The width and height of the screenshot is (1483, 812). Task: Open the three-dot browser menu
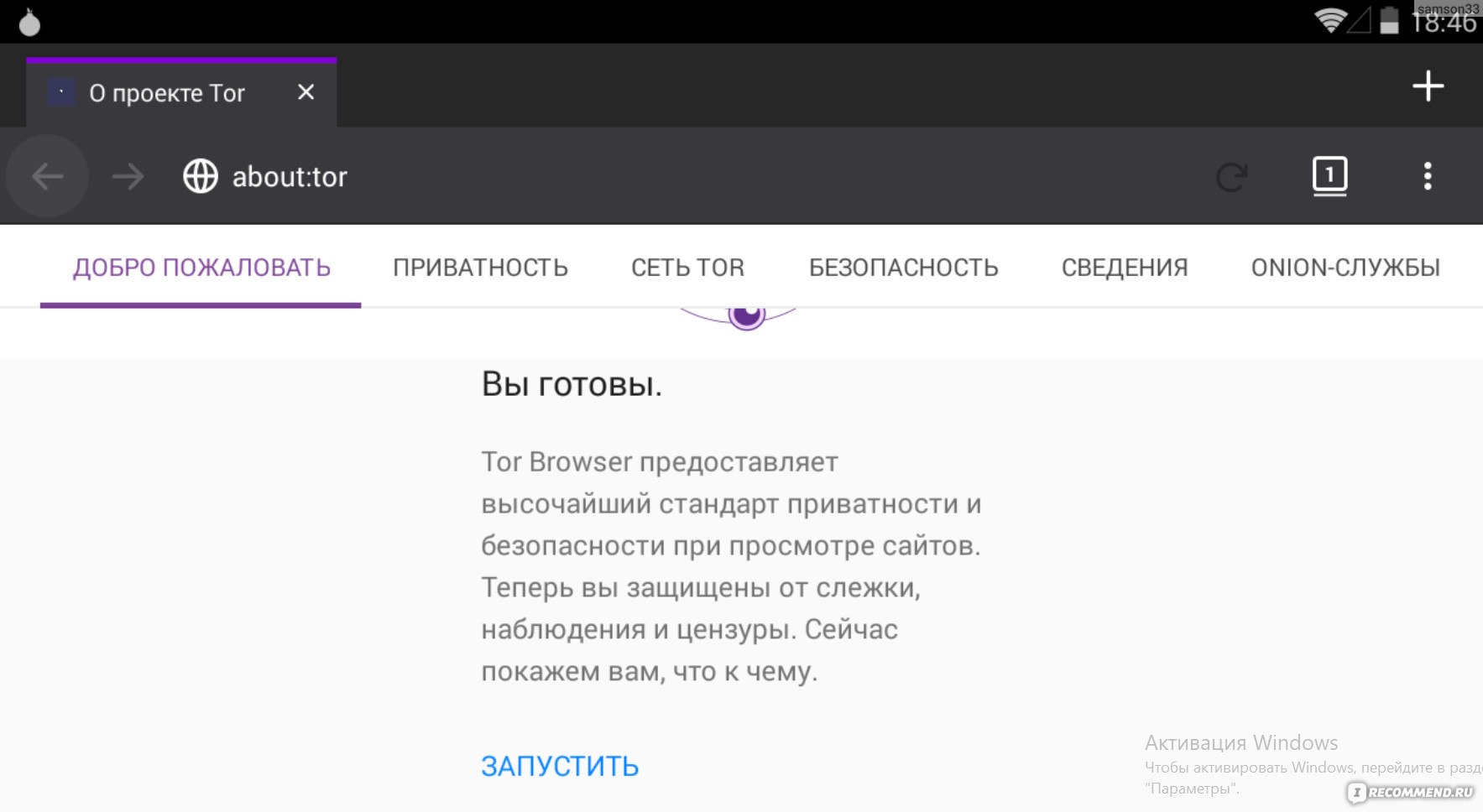[1427, 176]
